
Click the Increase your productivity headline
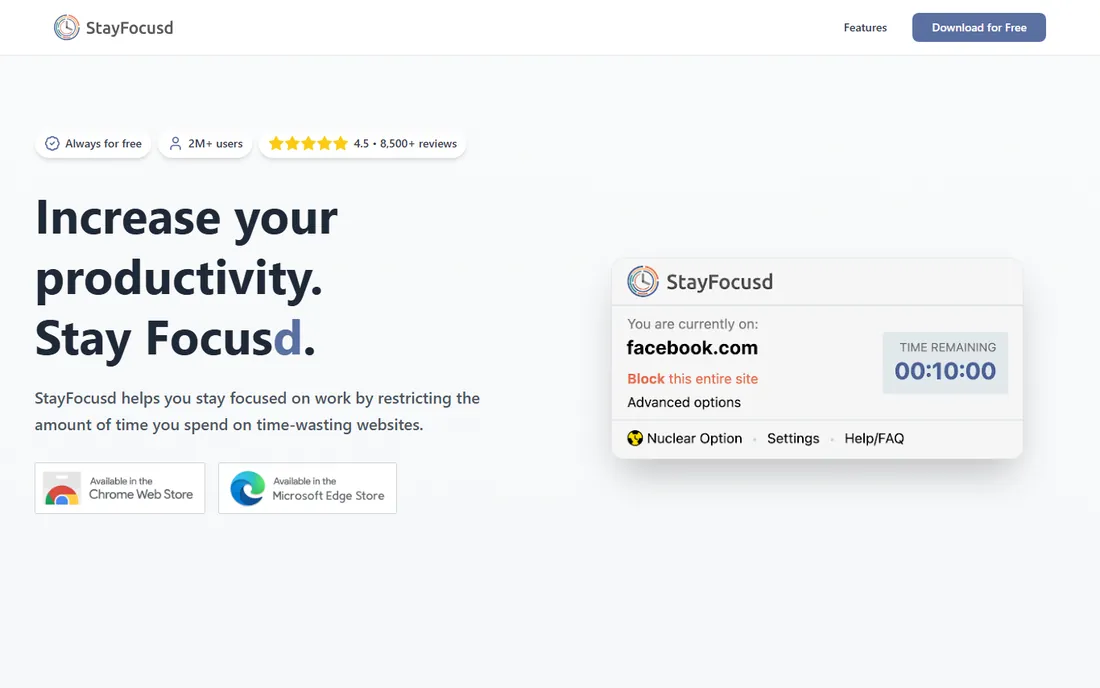pyautogui.click(x=187, y=278)
